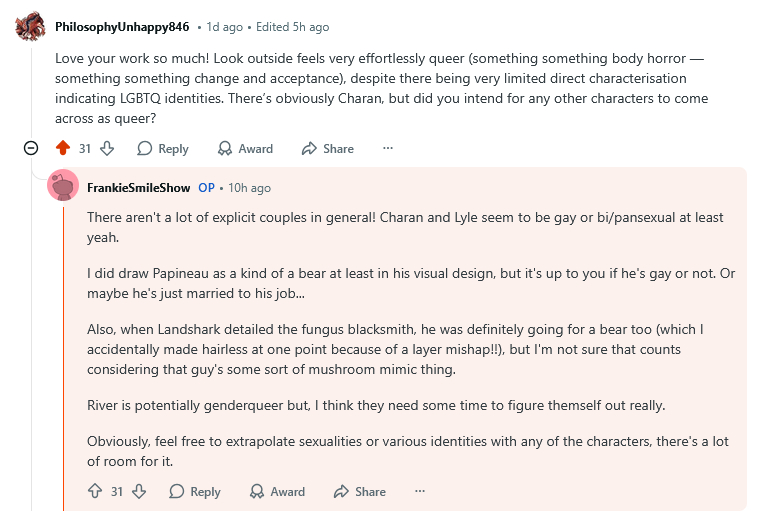Screen dimensions: 763x511
Task: Share FrankieSmileShow's reply
Action: pos(359,491)
